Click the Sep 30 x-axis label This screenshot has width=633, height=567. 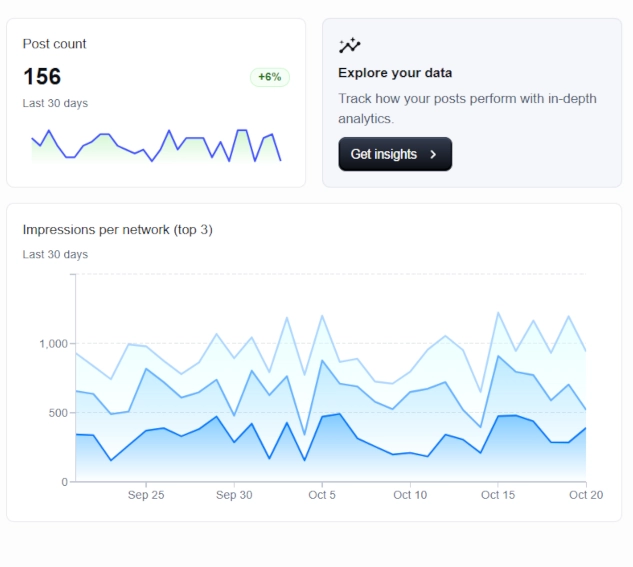tap(233, 495)
